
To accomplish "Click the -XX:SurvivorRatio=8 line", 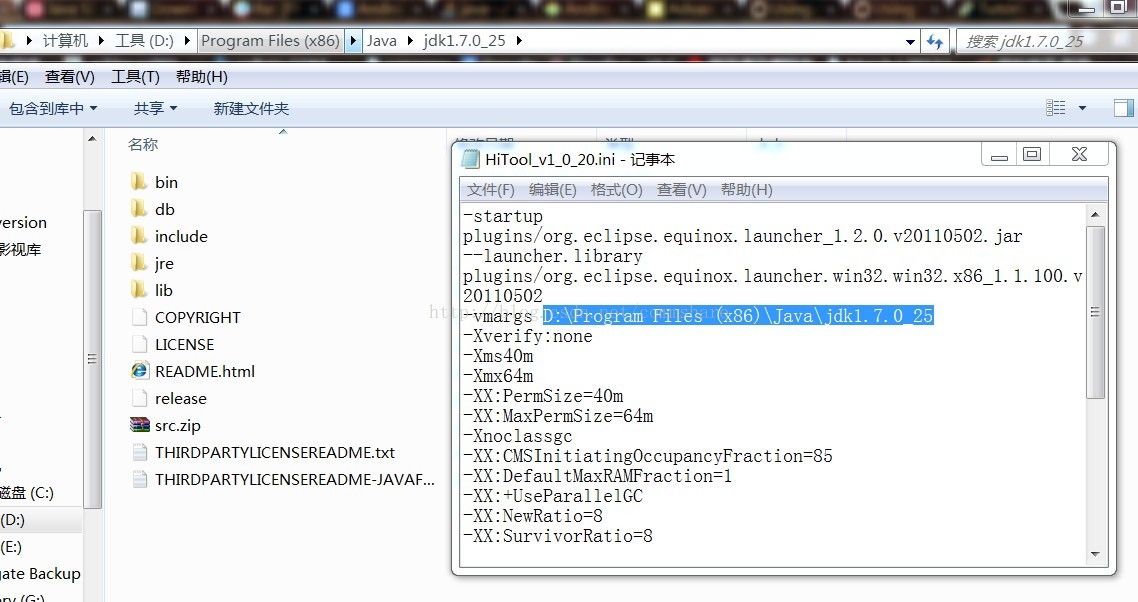I will click(x=558, y=536).
